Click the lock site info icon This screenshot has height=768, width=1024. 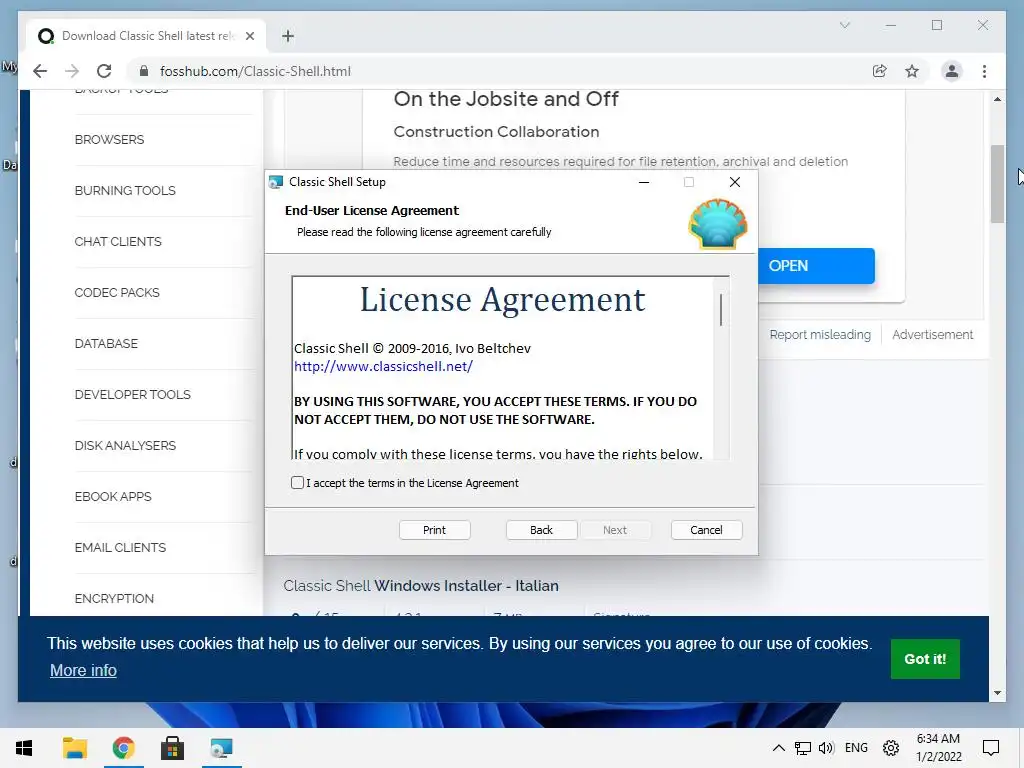click(x=144, y=71)
